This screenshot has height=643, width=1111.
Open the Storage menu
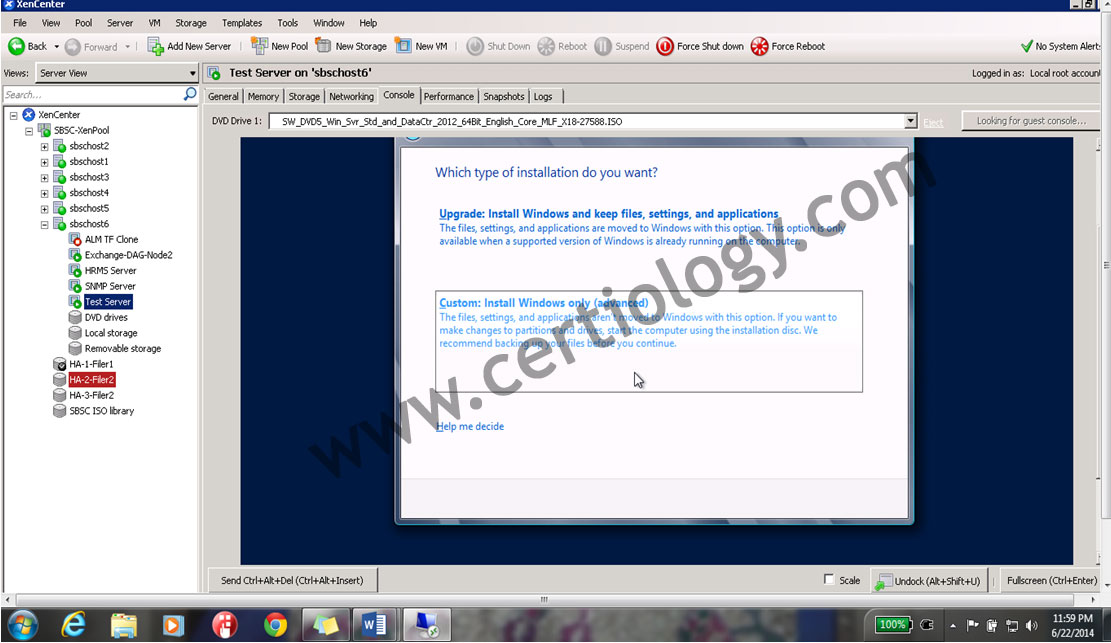pyautogui.click(x=191, y=23)
